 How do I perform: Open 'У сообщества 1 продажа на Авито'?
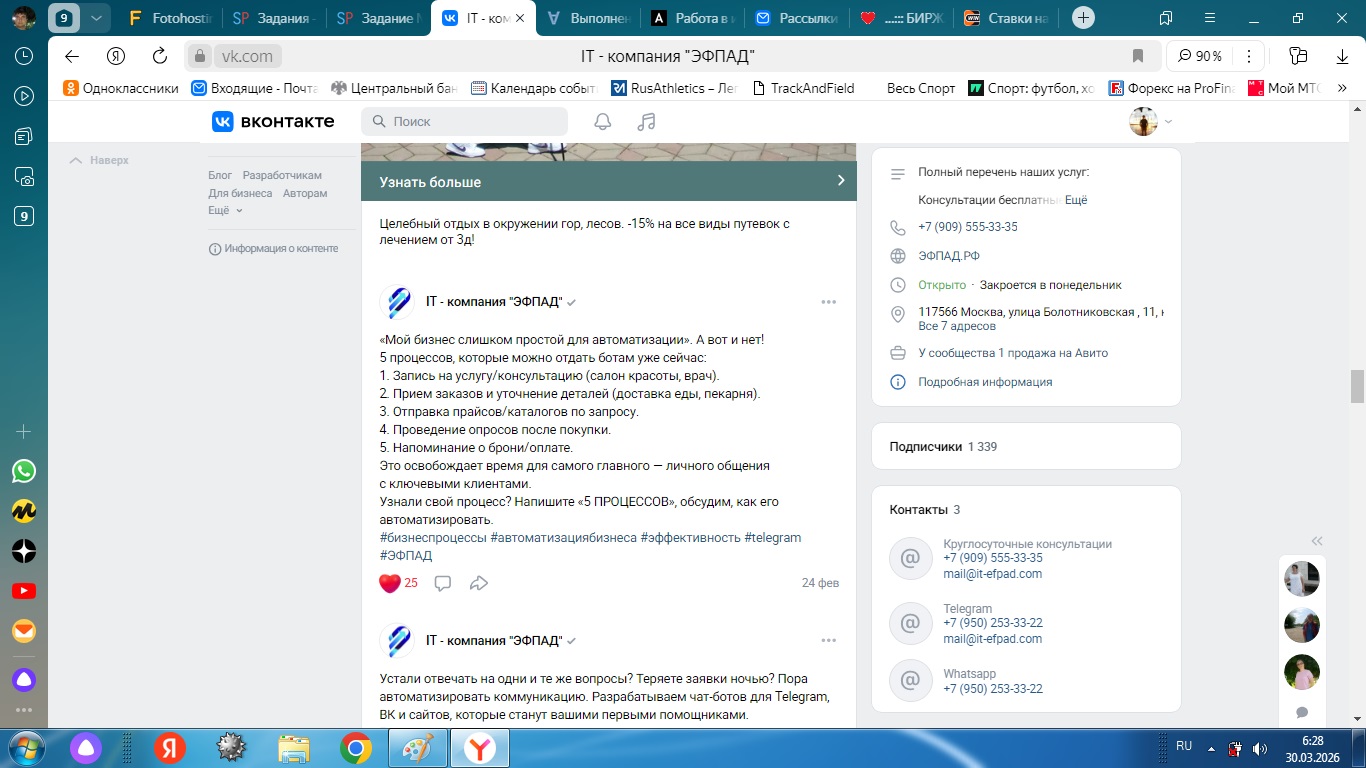tap(1013, 353)
